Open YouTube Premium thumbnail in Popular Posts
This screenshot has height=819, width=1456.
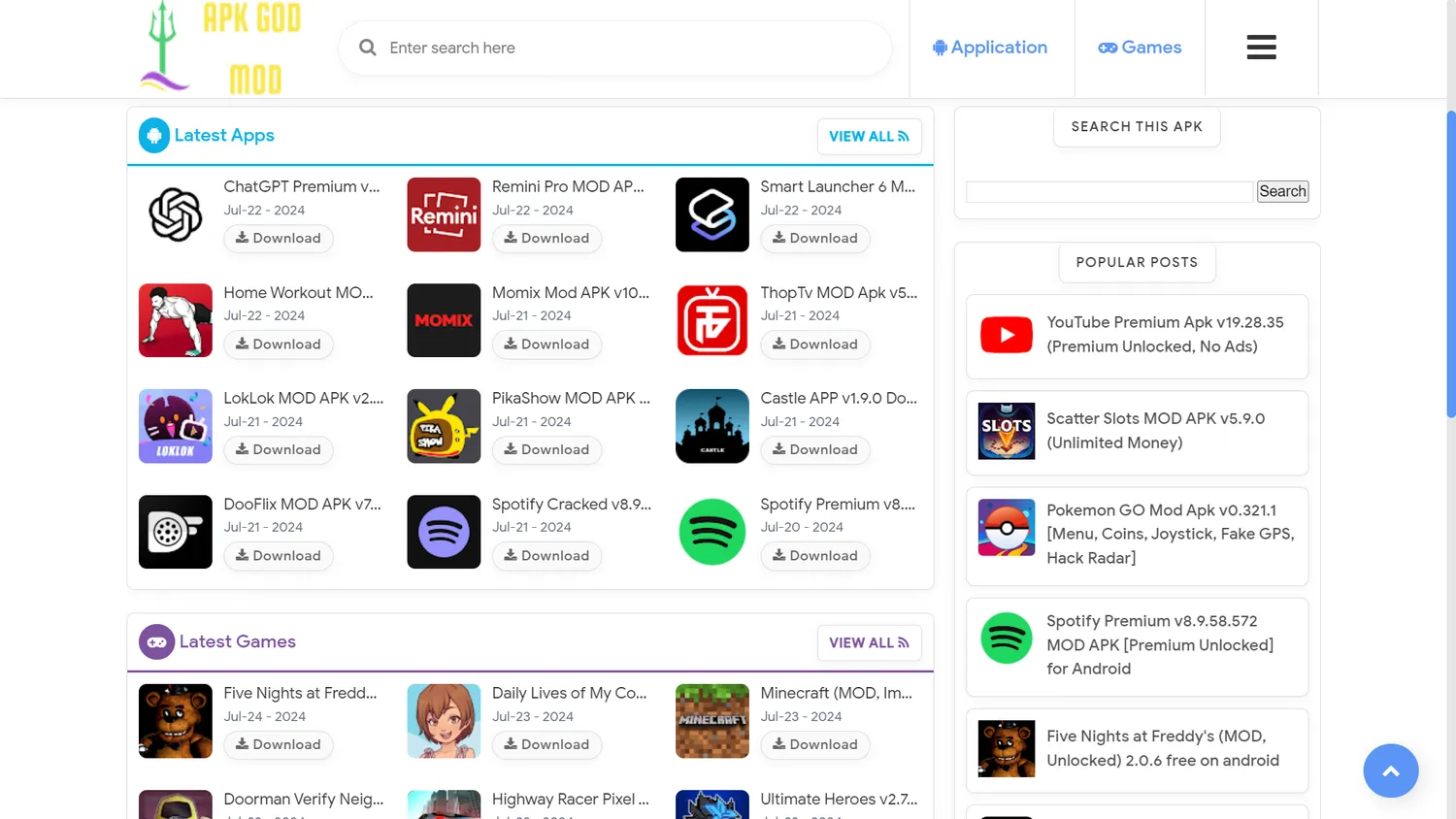pyautogui.click(x=1007, y=336)
